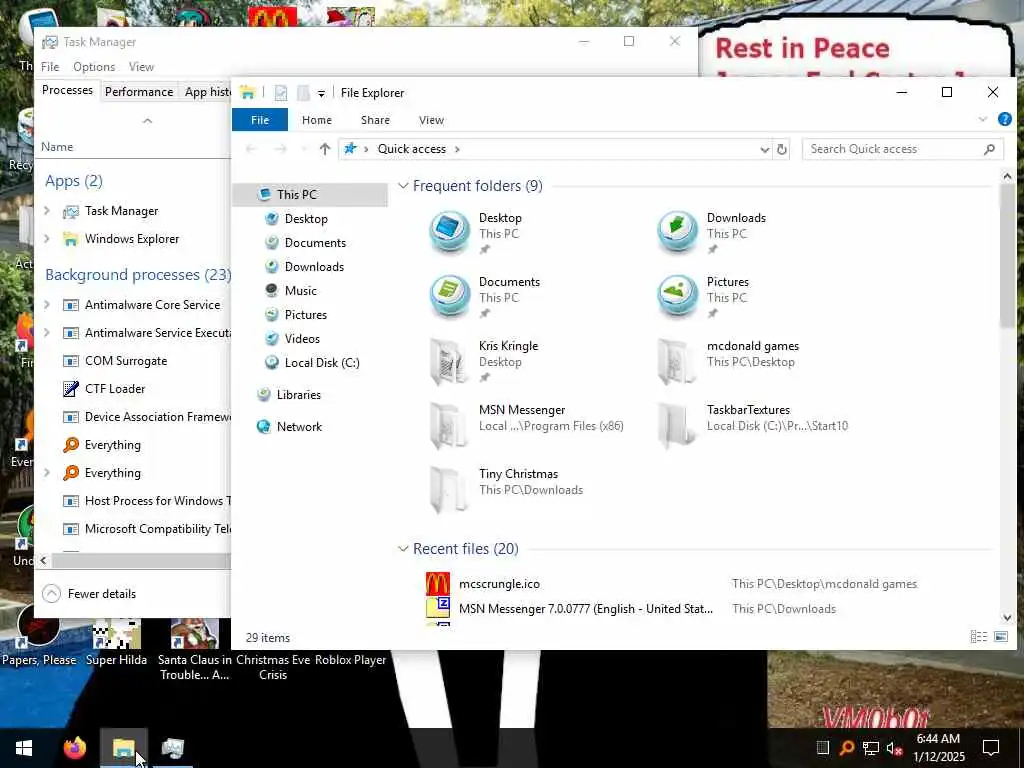Open the Downloads frequent folder icon
The width and height of the screenshot is (1024, 768).
point(677,232)
